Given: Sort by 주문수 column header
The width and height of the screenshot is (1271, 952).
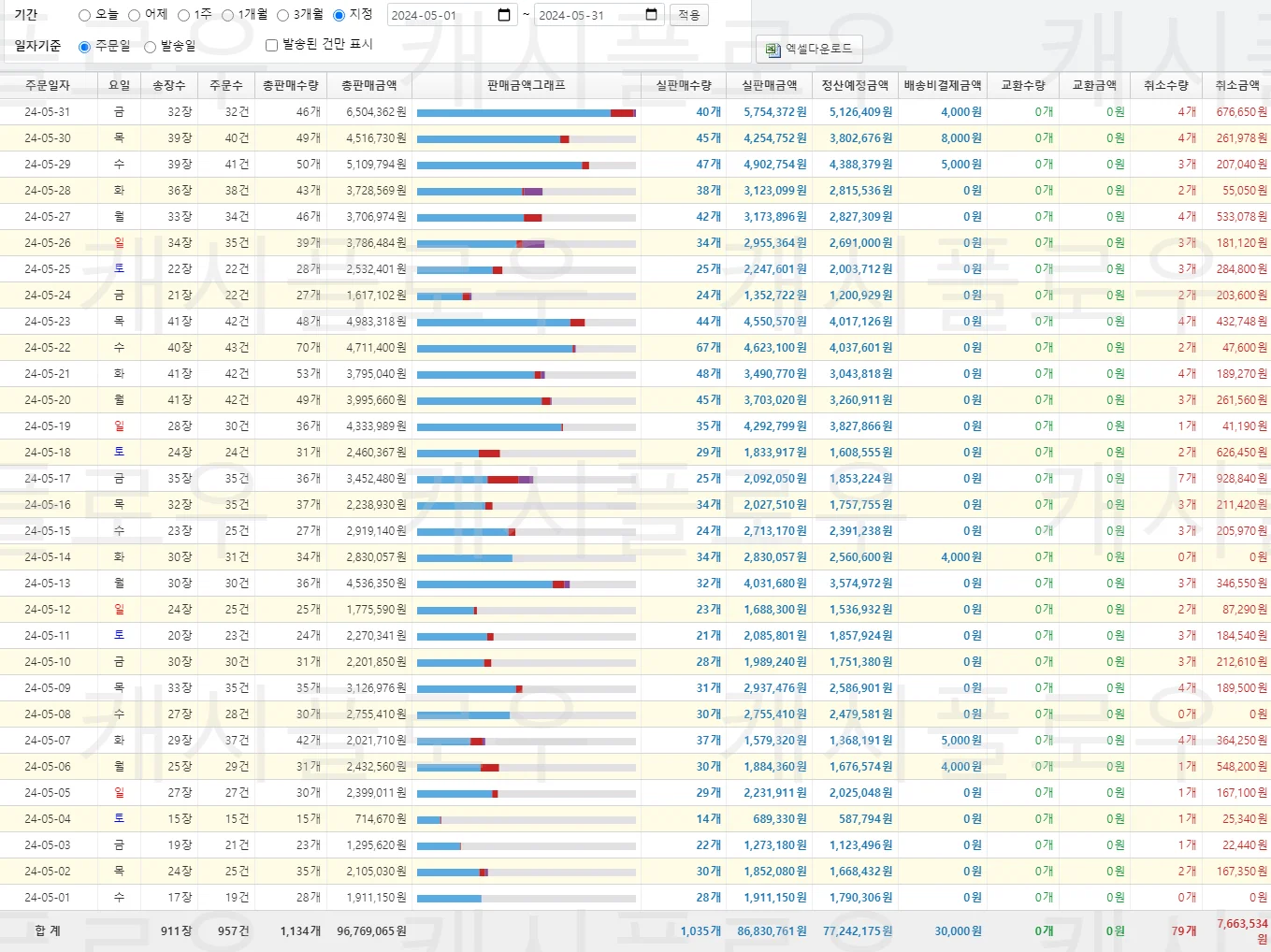Looking at the screenshot, I should point(226,85).
